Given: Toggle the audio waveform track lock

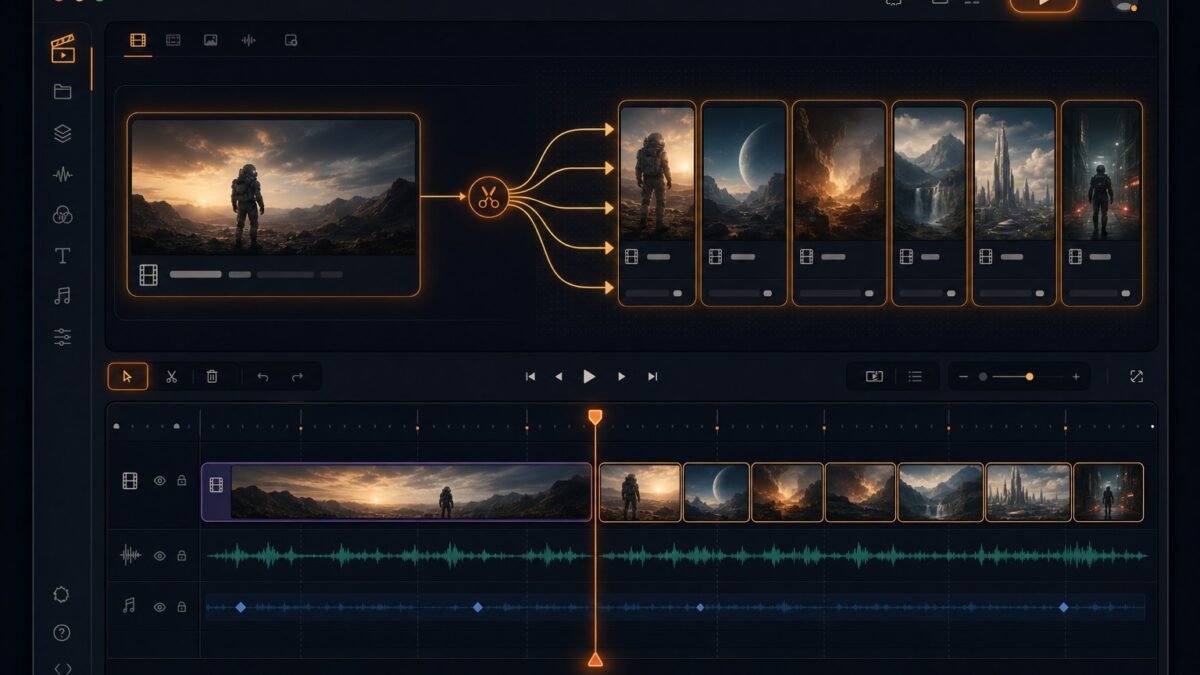Looking at the screenshot, I should pos(182,556).
